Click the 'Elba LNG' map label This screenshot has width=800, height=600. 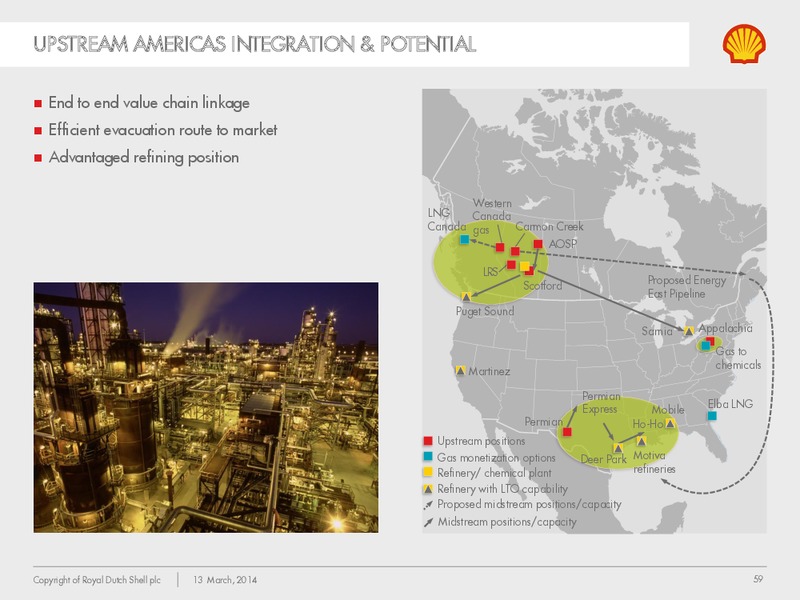point(730,404)
